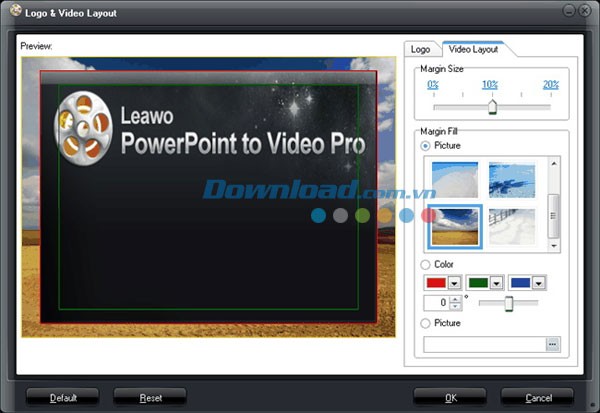The image size is (600, 413).
Task: Click the browse ellipsis button
Action: 553,344
